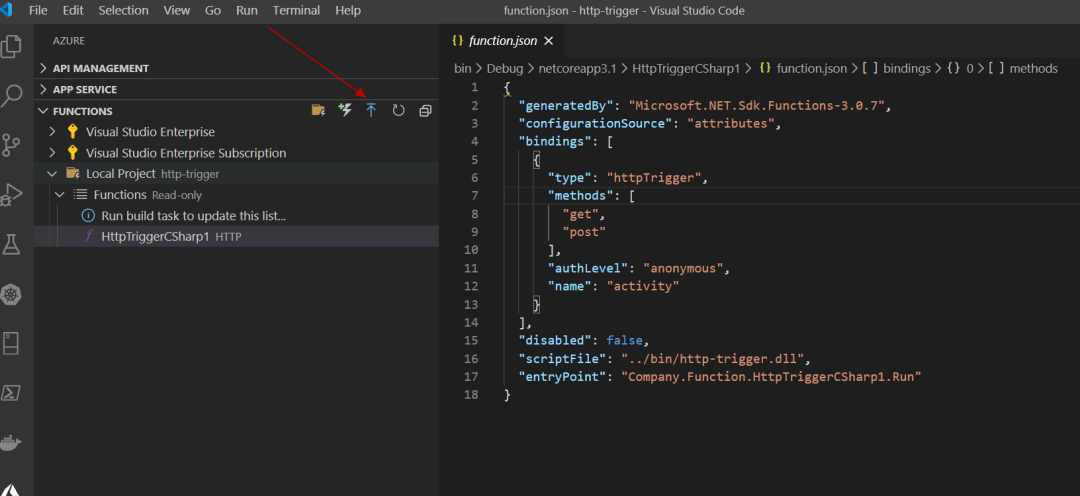Click the "configurationSource" key in editor
The image size is (1080, 496).
[595, 123]
